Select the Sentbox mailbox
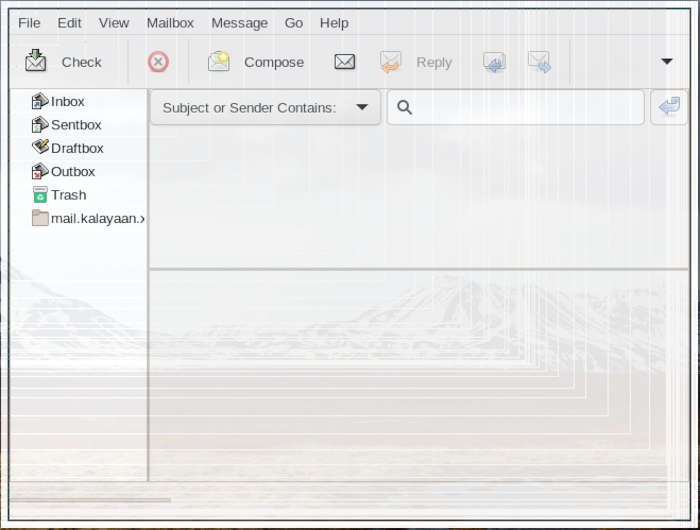Viewport: 700px width, 530px height. [x=76, y=125]
